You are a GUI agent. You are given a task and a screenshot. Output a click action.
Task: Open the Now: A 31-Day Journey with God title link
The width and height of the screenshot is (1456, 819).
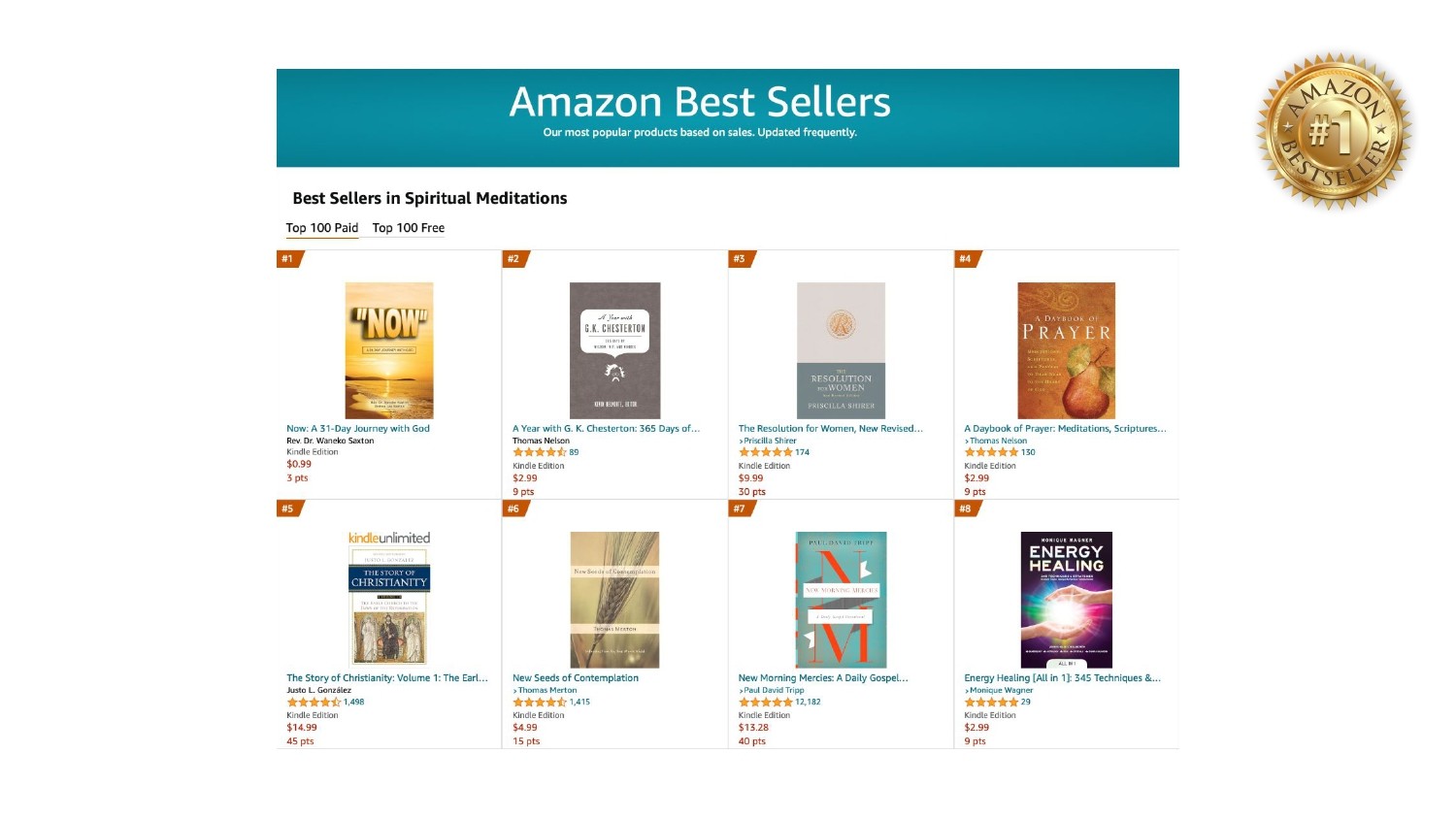point(358,428)
